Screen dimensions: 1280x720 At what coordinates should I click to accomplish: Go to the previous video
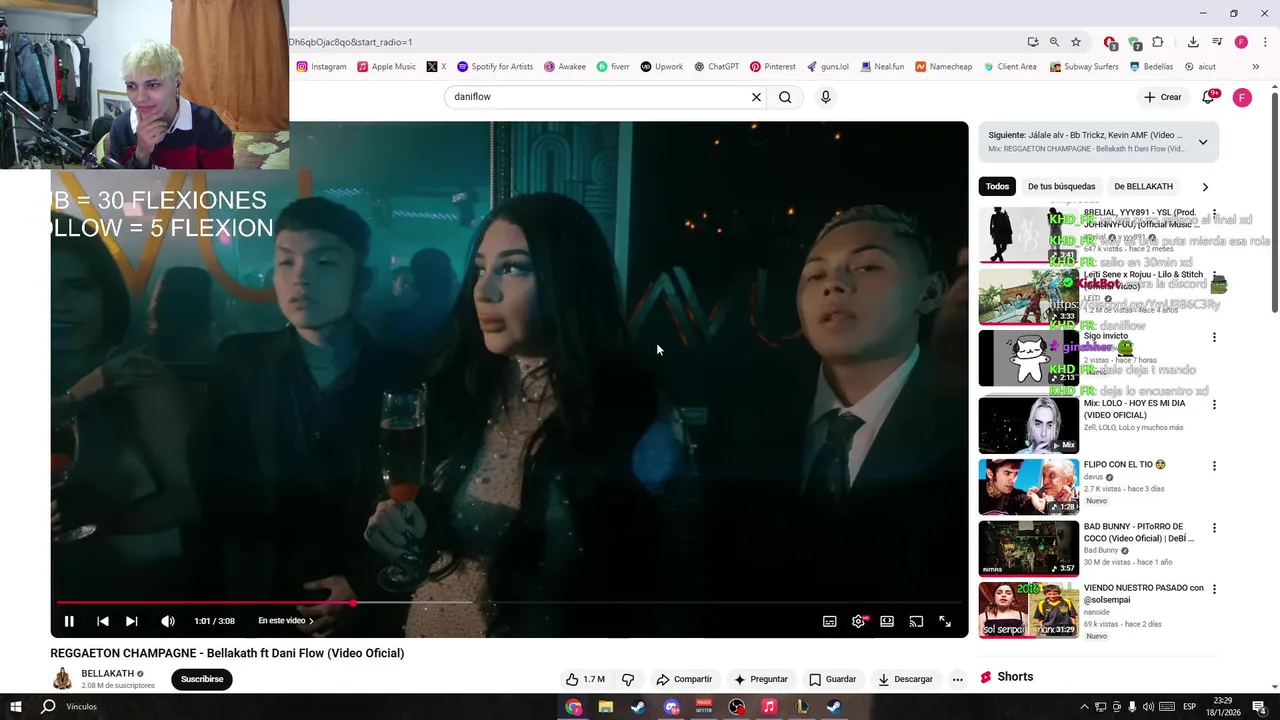[102, 621]
